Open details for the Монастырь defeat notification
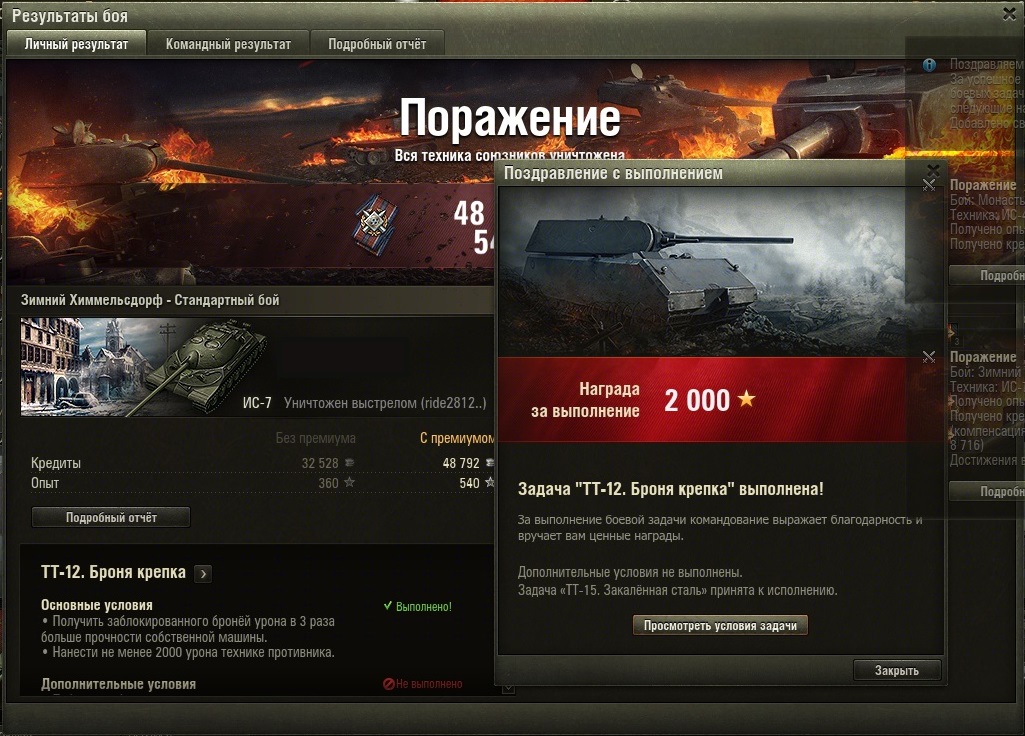 tap(987, 276)
